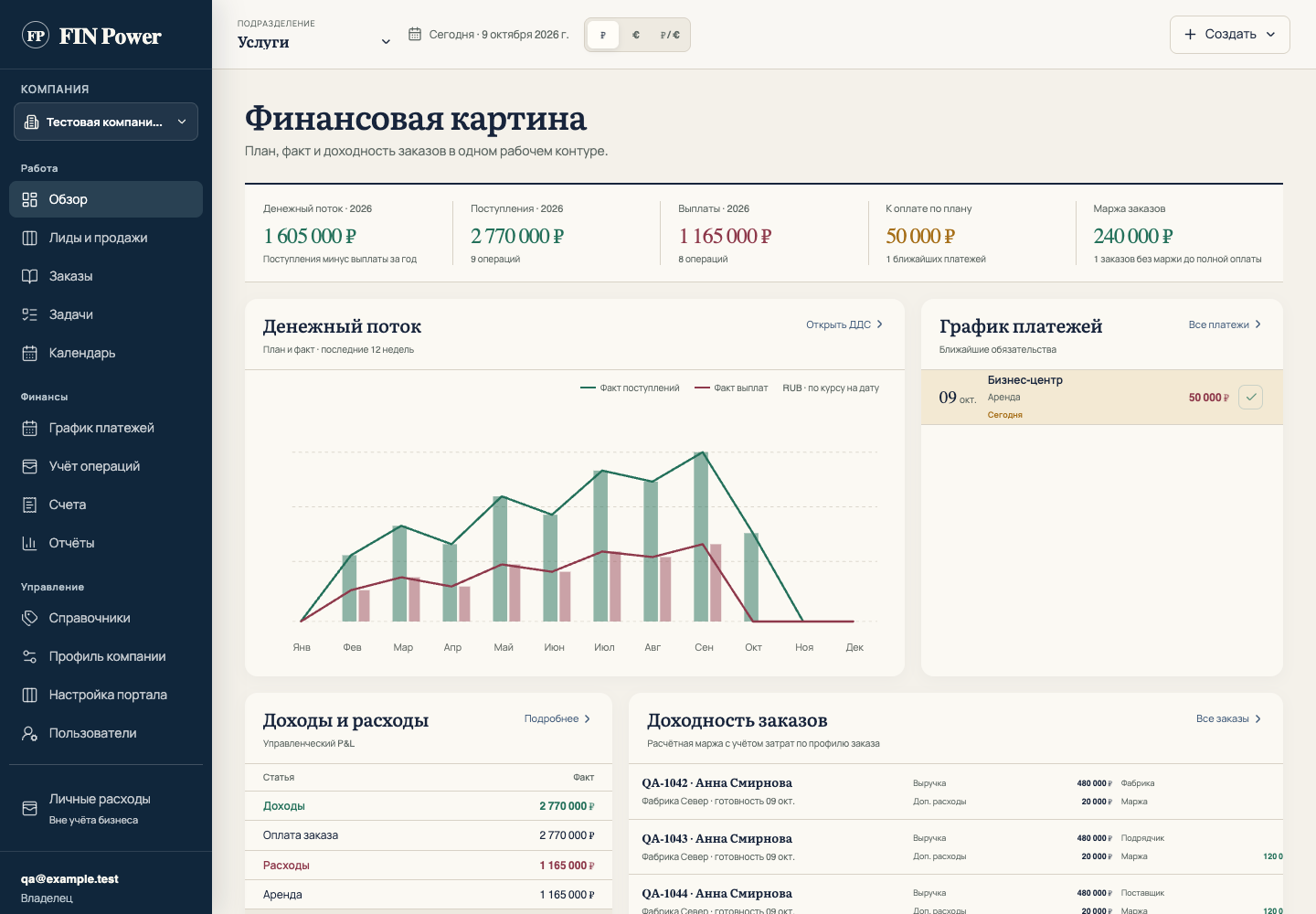Click Выплаты value 1 165 000 ₽
This screenshot has width=1316, height=914.
(x=725, y=236)
